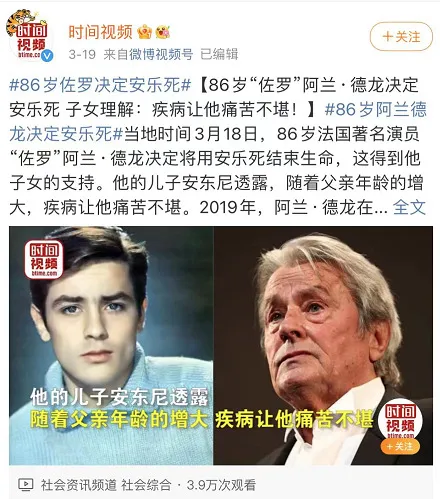Expand the full post with 全文
This screenshot has height=499, width=440.
pos(409,207)
